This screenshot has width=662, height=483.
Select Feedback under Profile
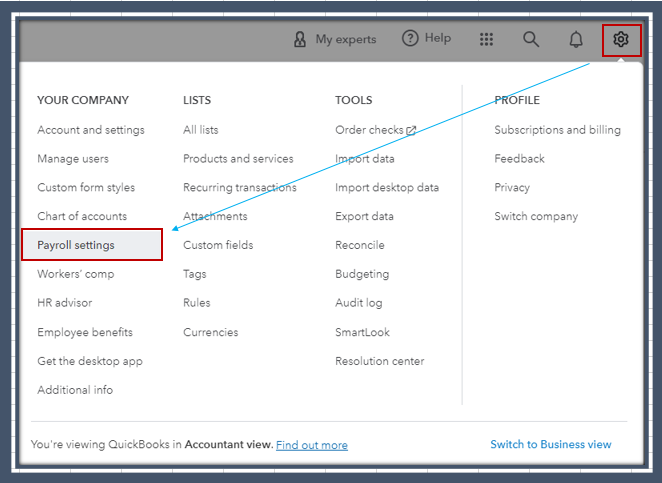click(519, 159)
